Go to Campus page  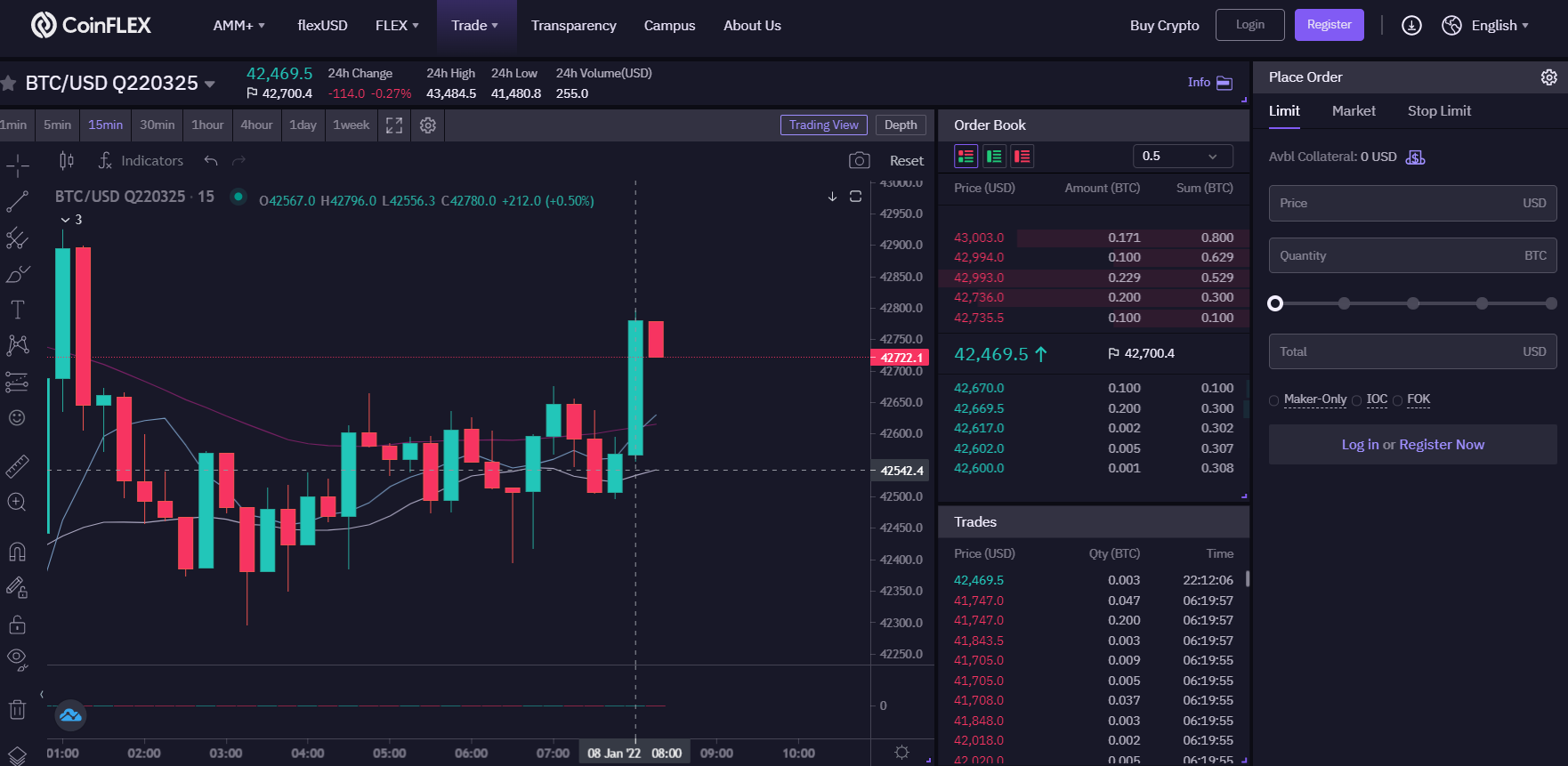pyautogui.click(x=669, y=26)
